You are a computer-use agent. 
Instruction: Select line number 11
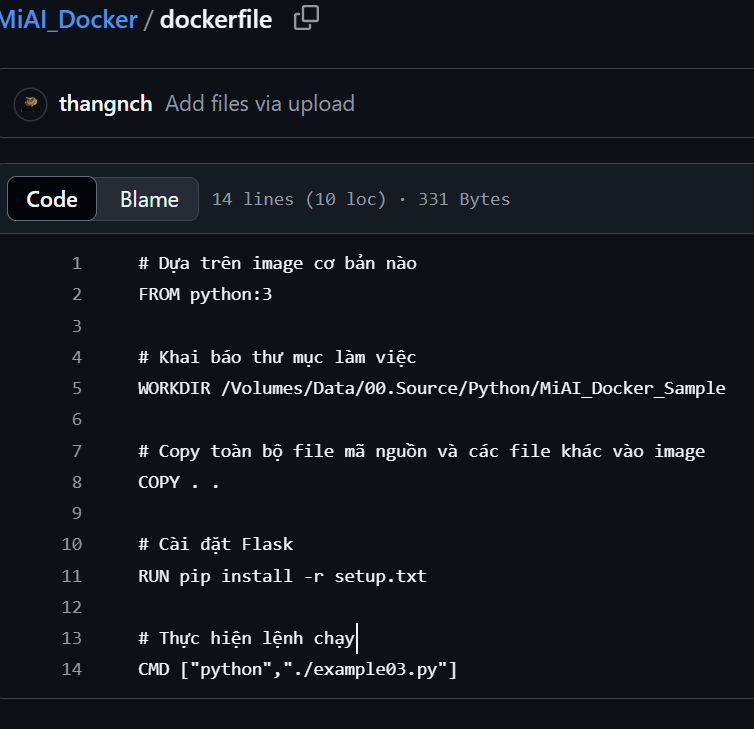72,576
